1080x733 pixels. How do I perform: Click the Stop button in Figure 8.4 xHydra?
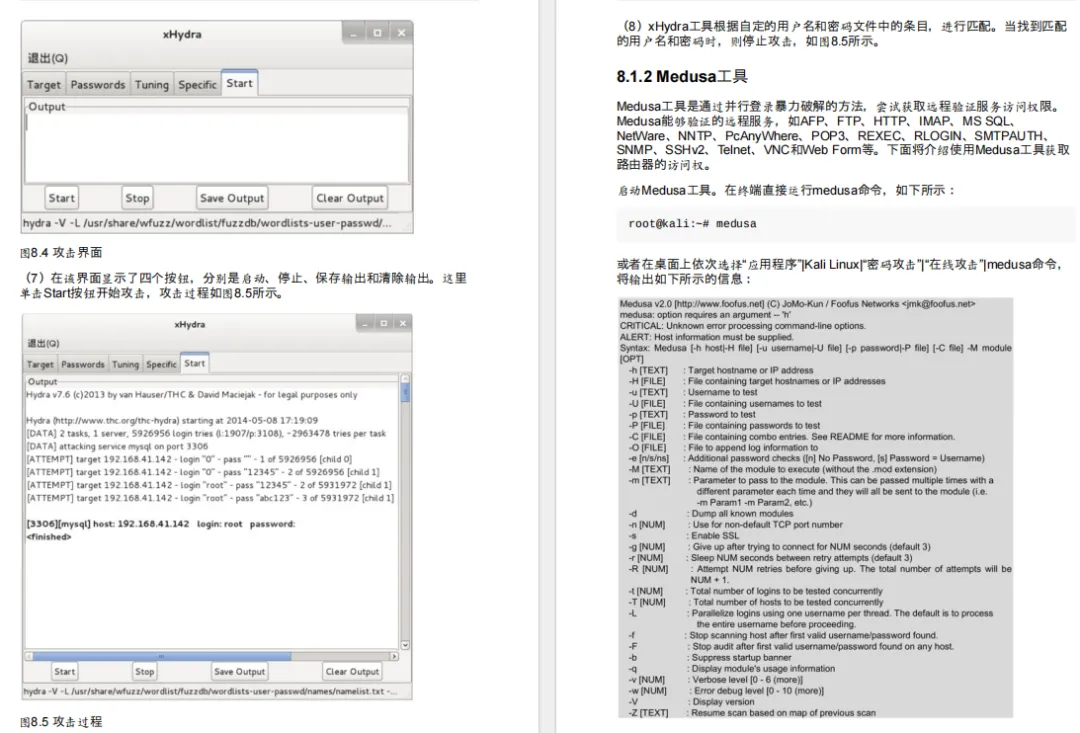click(x=137, y=198)
